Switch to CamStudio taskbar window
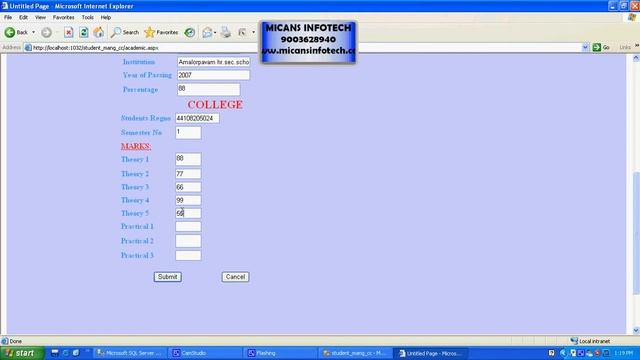The image size is (640, 360). click(x=205, y=353)
